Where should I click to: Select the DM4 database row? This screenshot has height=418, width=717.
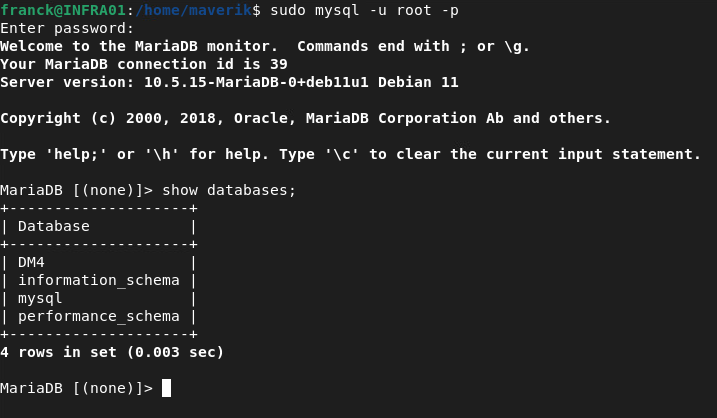31,262
